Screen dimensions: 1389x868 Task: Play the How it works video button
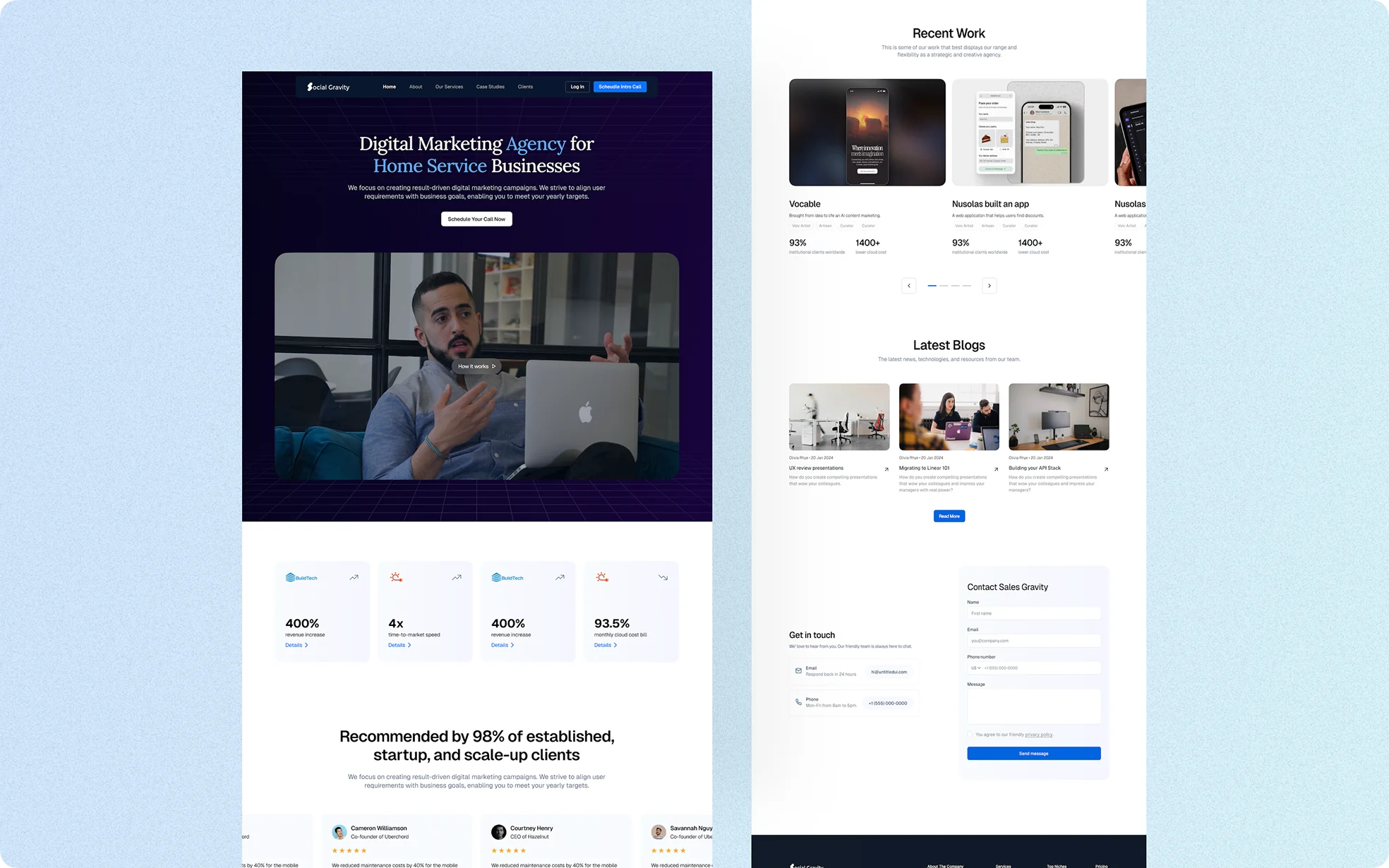pyautogui.click(x=476, y=366)
